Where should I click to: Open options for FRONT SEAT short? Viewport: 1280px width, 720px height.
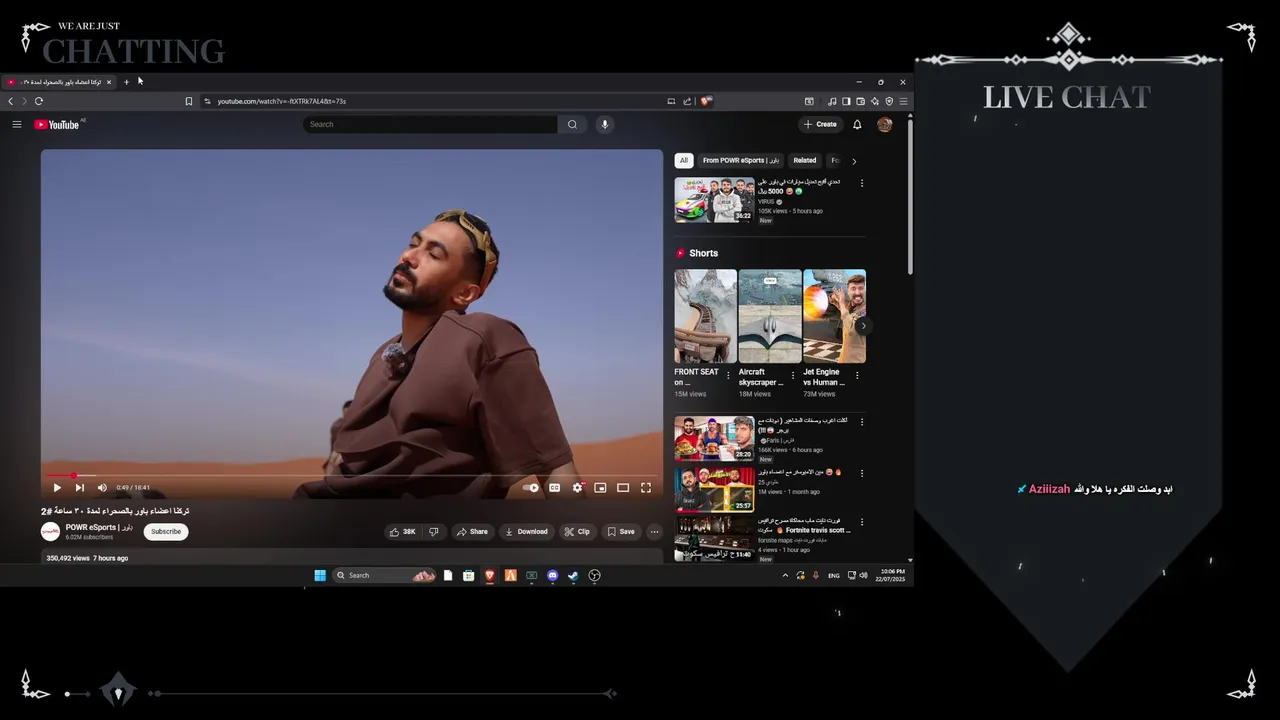click(x=728, y=376)
